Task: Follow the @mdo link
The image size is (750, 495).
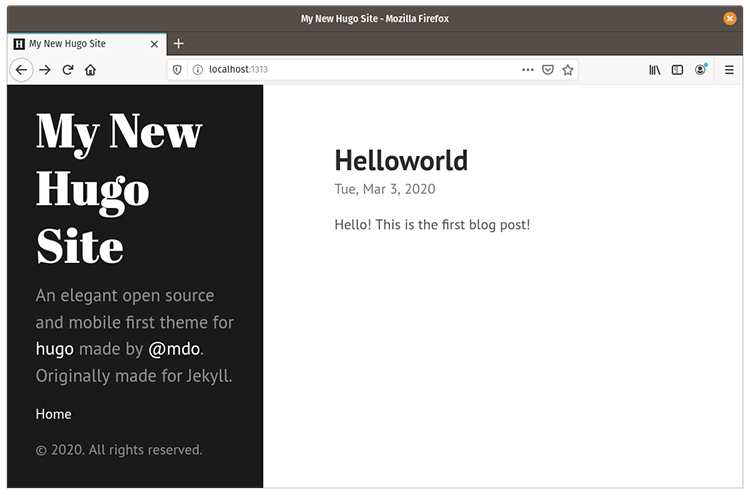Action: tap(174, 349)
